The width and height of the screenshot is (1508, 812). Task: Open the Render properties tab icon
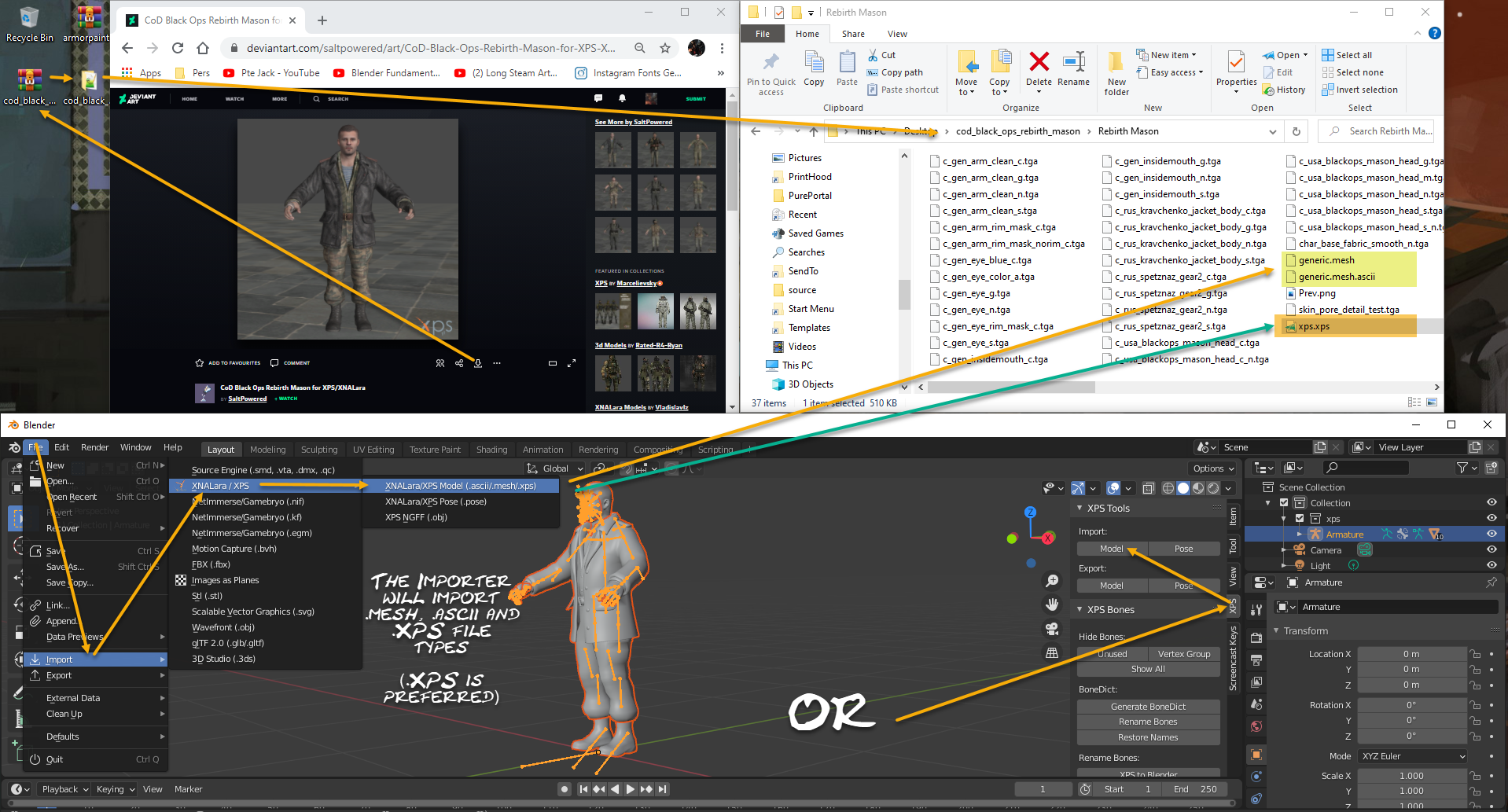(1256, 638)
